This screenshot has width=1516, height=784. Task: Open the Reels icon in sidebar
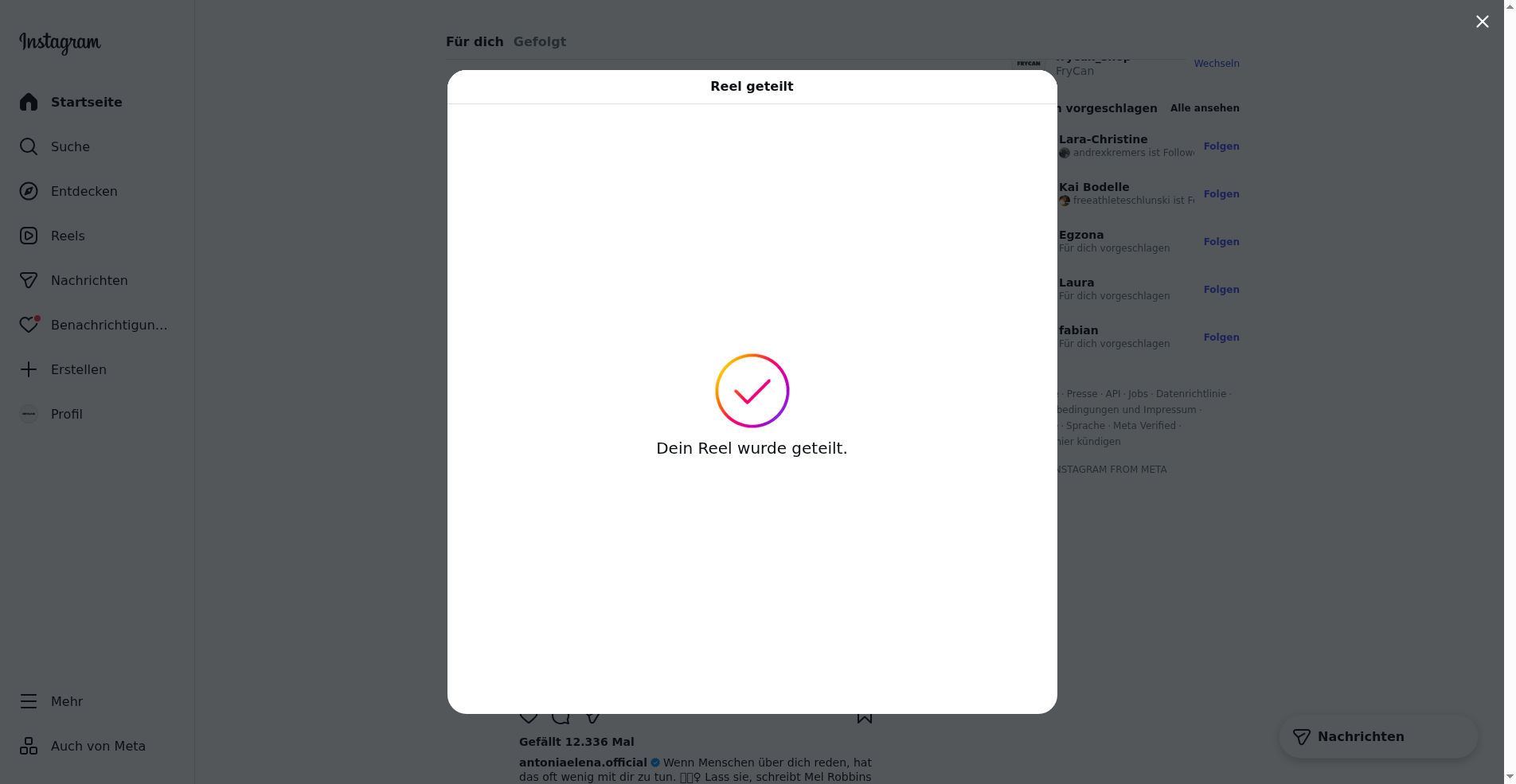(29, 236)
